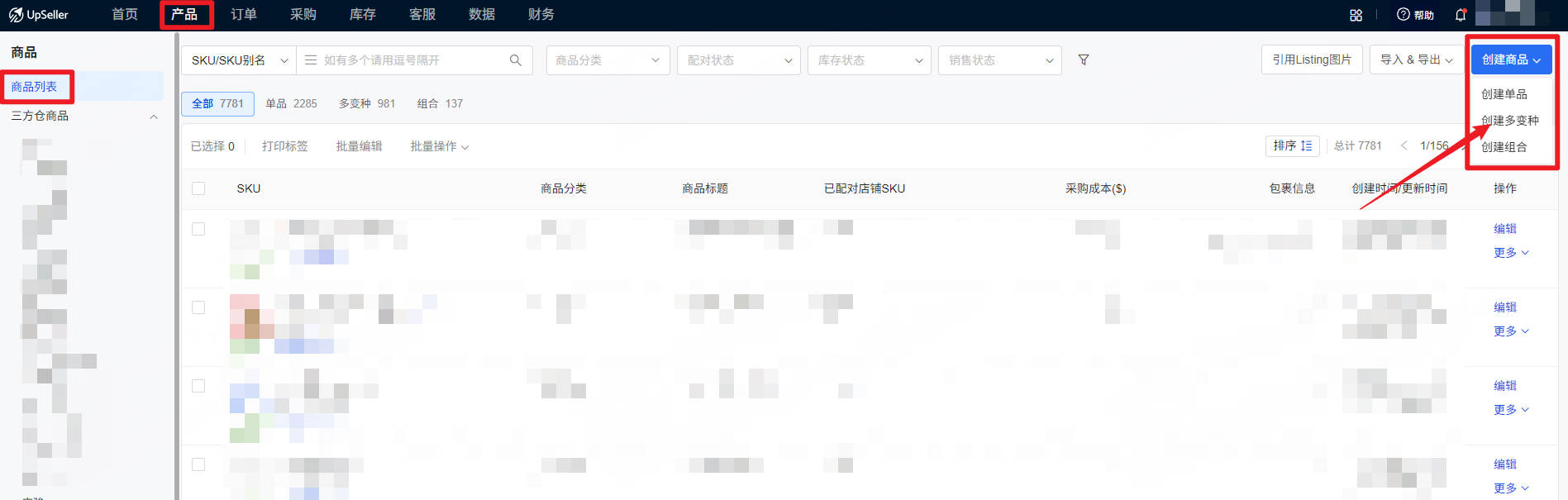Open the 库存状态 filter dropdown
This screenshot has height=500, width=1568.
[x=870, y=60]
